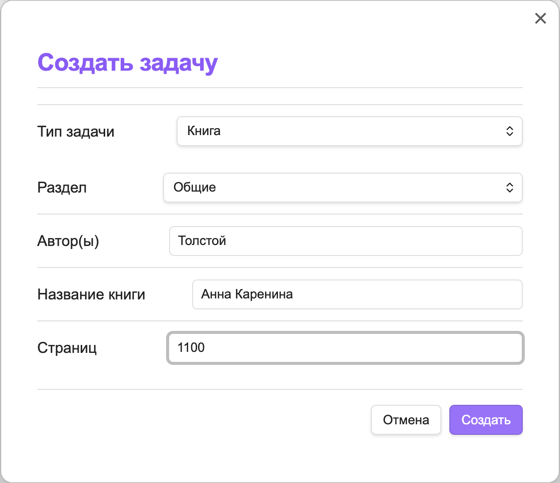Click the Раздел label
The height and width of the screenshot is (483, 560).
[62, 188]
